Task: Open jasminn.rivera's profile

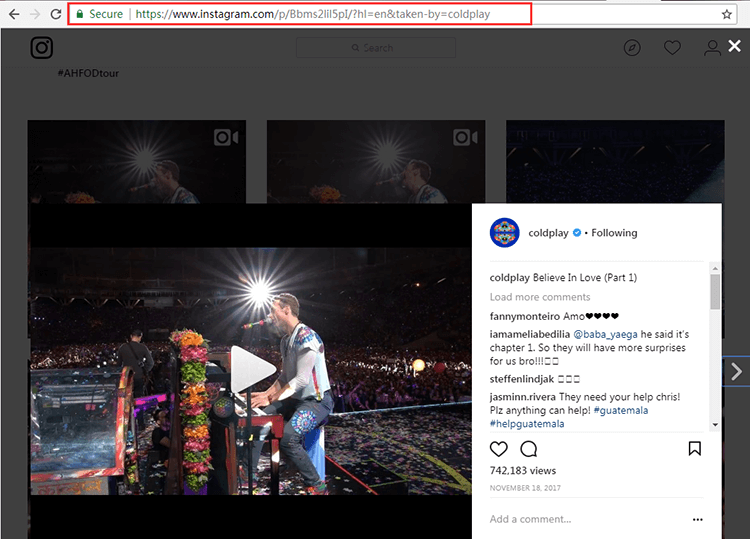Action: [x=523, y=397]
